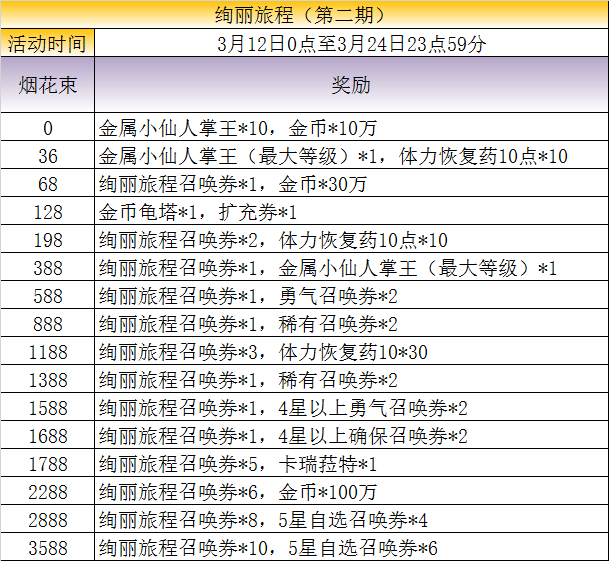Click the 金币龟塔*1，扩充券*1 reward cell
The image size is (609, 561).
[350, 212]
